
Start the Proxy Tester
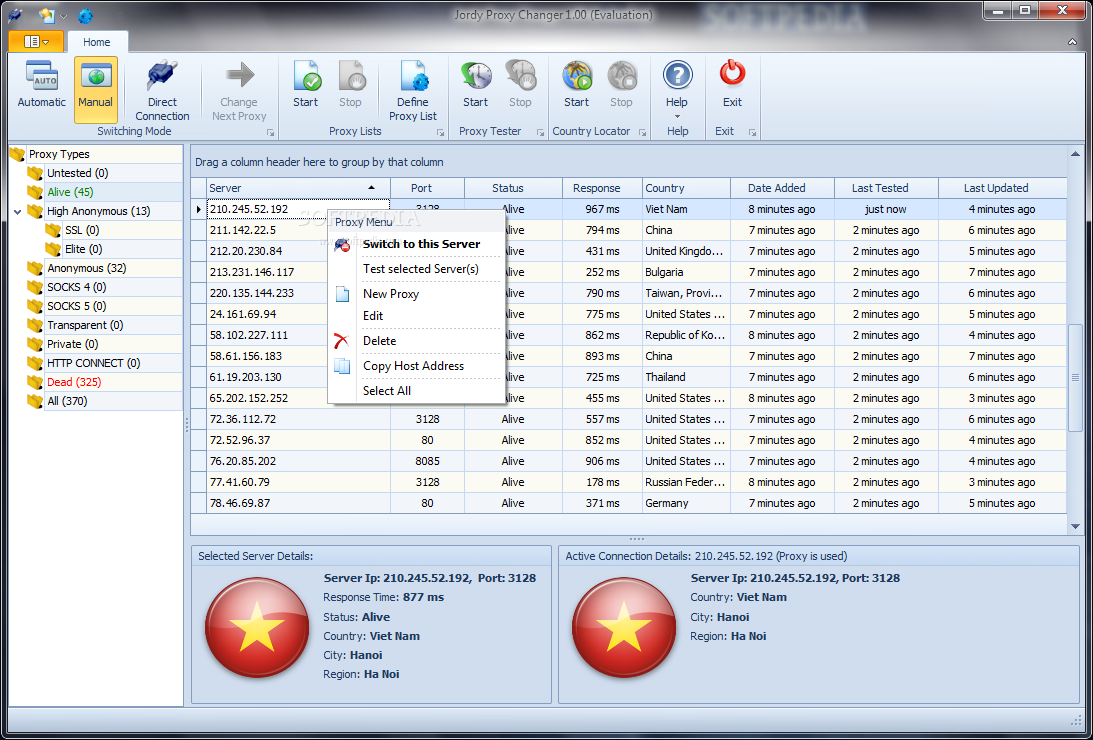475,86
